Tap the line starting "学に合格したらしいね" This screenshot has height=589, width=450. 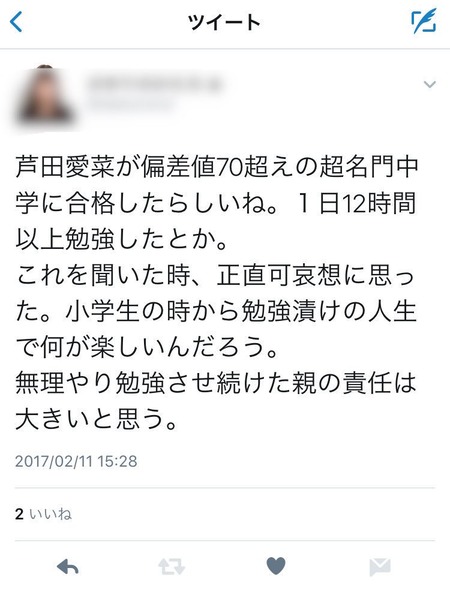[x=216, y=203]
